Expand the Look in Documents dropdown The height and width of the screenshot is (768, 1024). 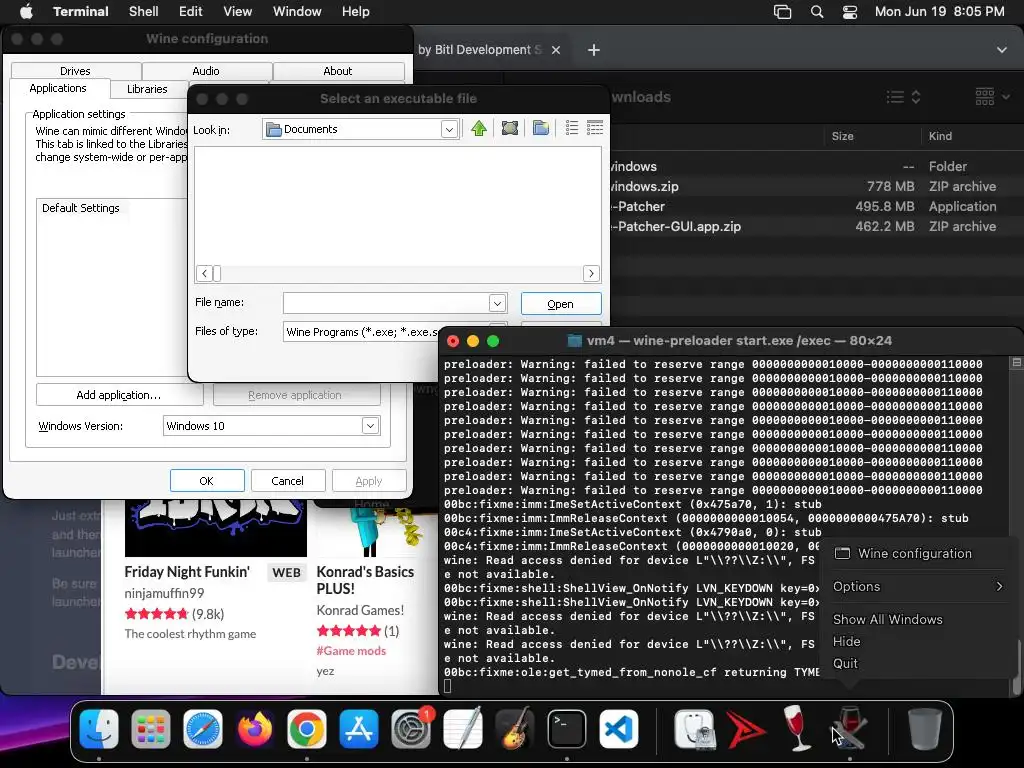coord(449,129)
